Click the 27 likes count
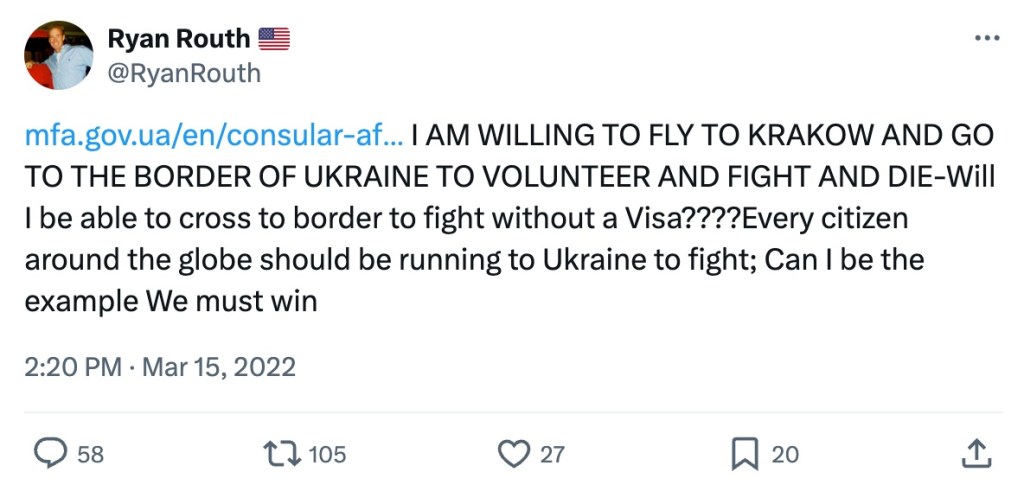The width and height of the screenshot is (1024, 491). (552, 455)
